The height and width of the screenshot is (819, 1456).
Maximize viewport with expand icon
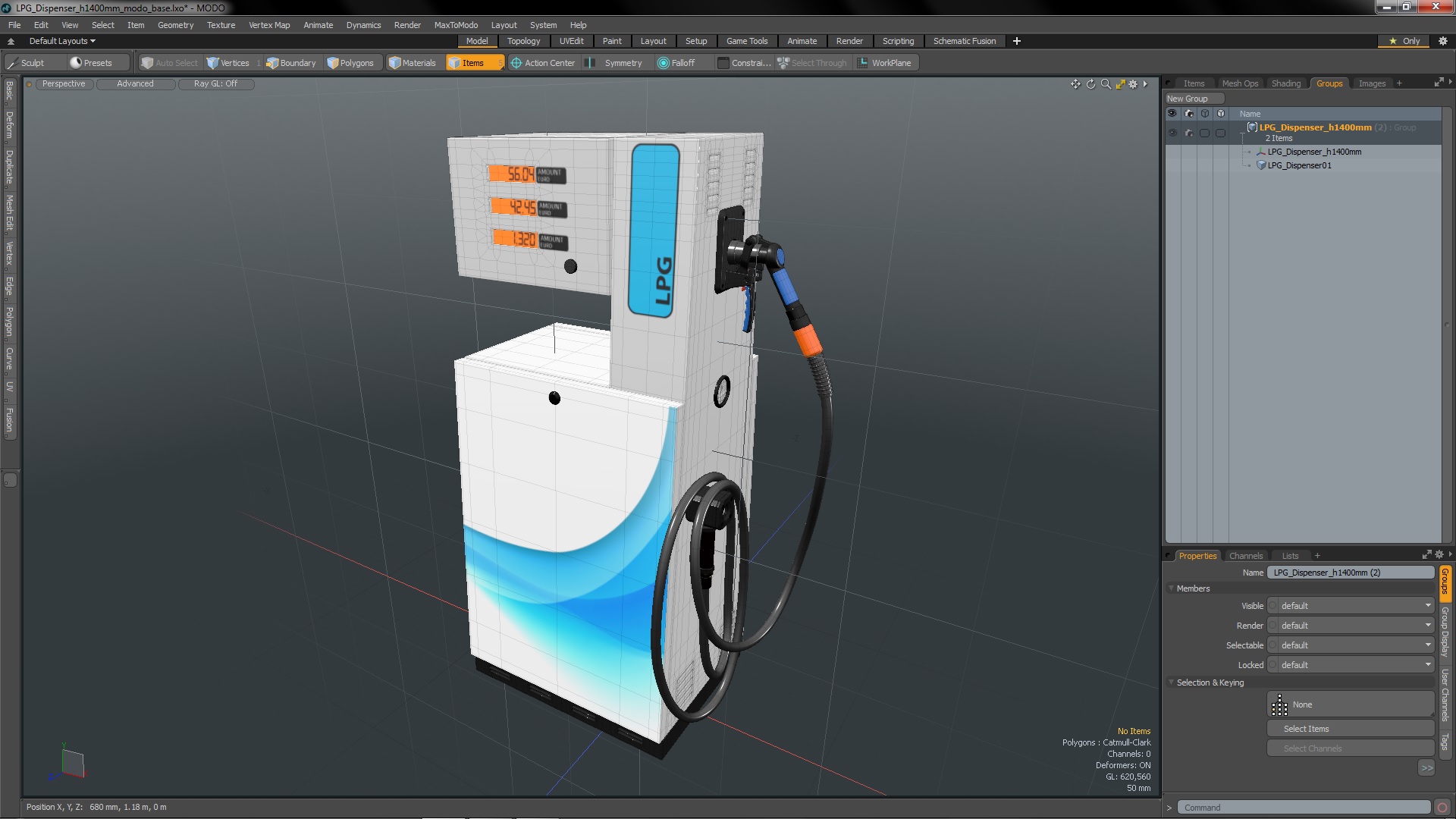(x=1120, y=84)
